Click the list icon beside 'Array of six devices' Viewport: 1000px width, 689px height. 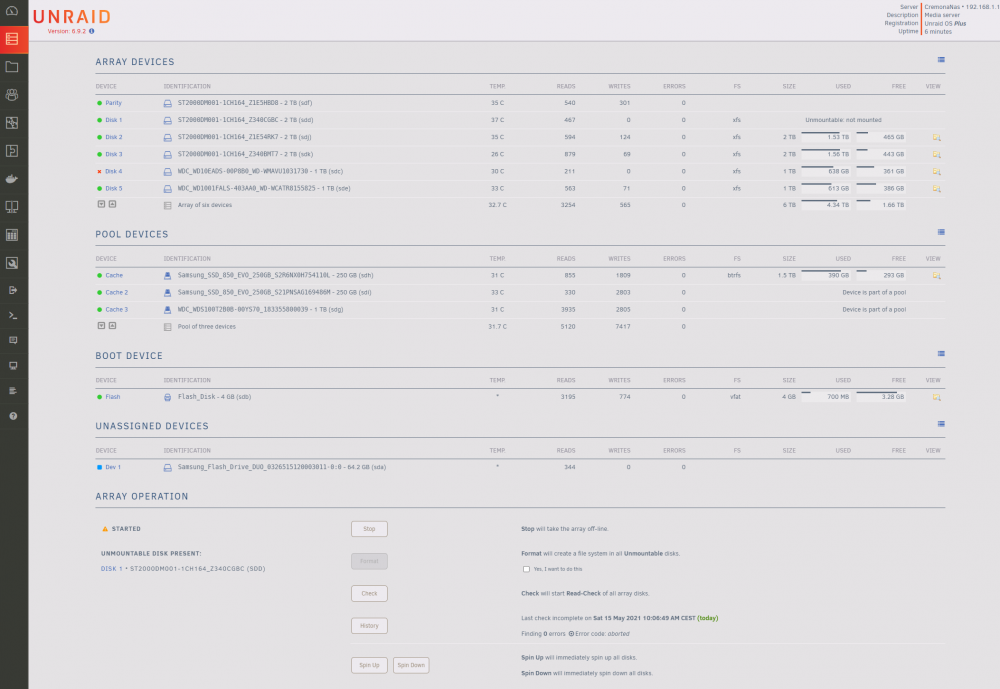click(167, 205)
